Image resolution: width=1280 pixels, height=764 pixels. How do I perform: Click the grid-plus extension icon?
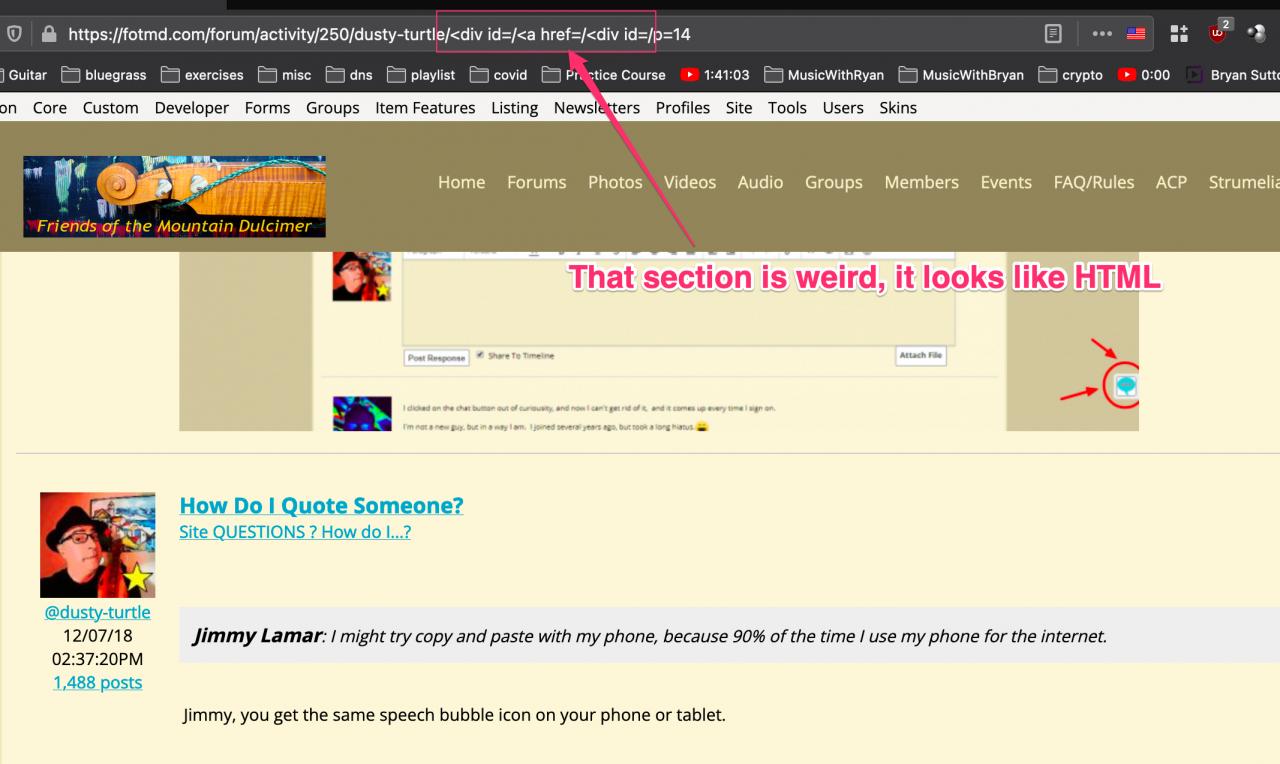pyautogui.click(x=1179, y=34)
